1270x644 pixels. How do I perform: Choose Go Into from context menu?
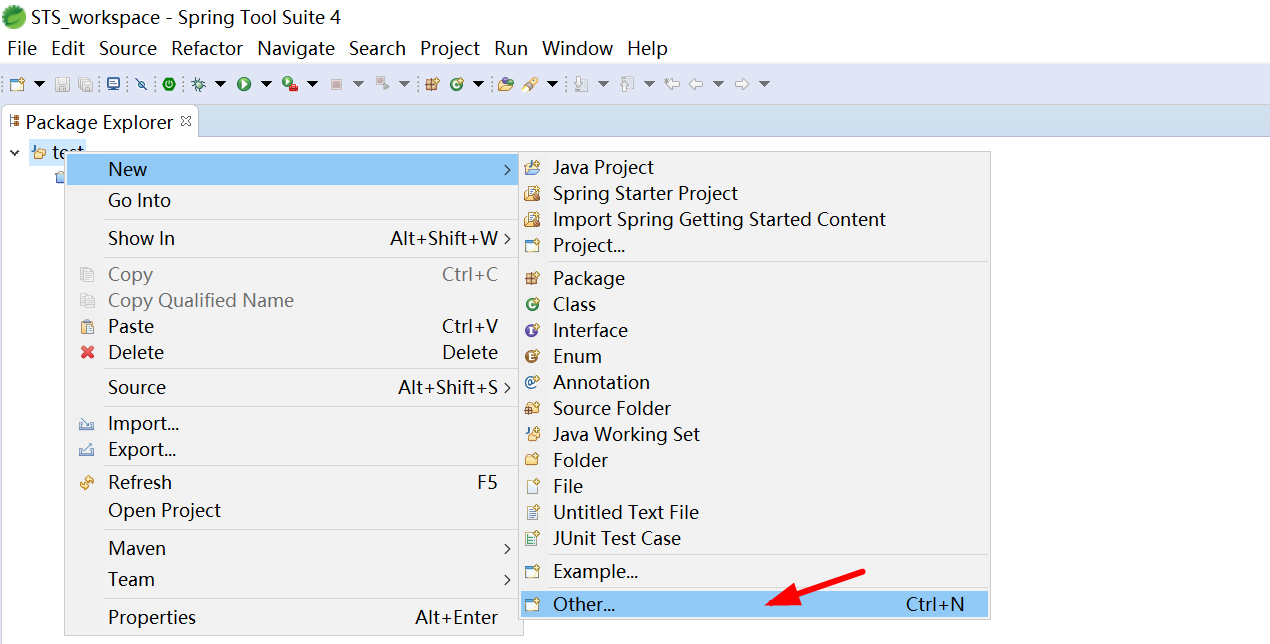[291, 200]
